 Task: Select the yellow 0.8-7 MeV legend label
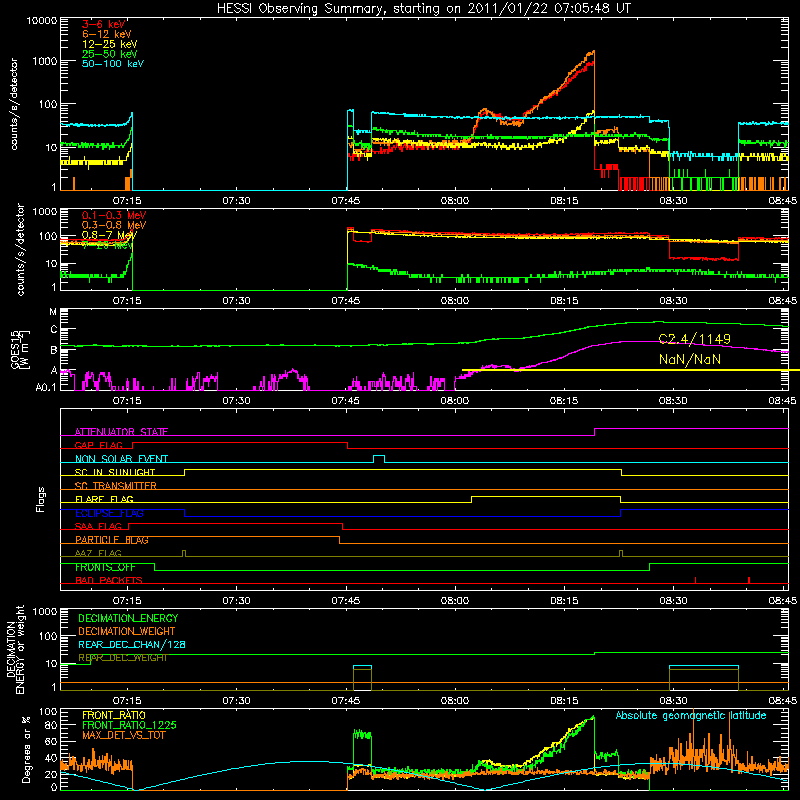pyautogui.click(x=109, y=235)
